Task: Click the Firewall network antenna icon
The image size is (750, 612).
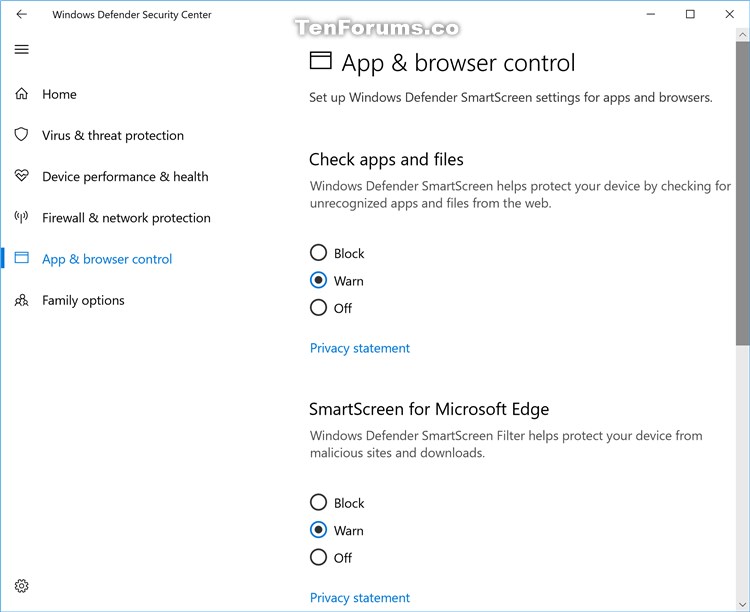Action: 21,217
